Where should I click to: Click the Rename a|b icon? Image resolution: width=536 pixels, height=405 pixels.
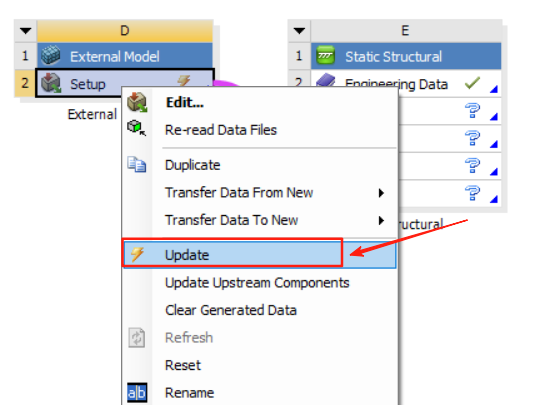click(x=137, y=393)
